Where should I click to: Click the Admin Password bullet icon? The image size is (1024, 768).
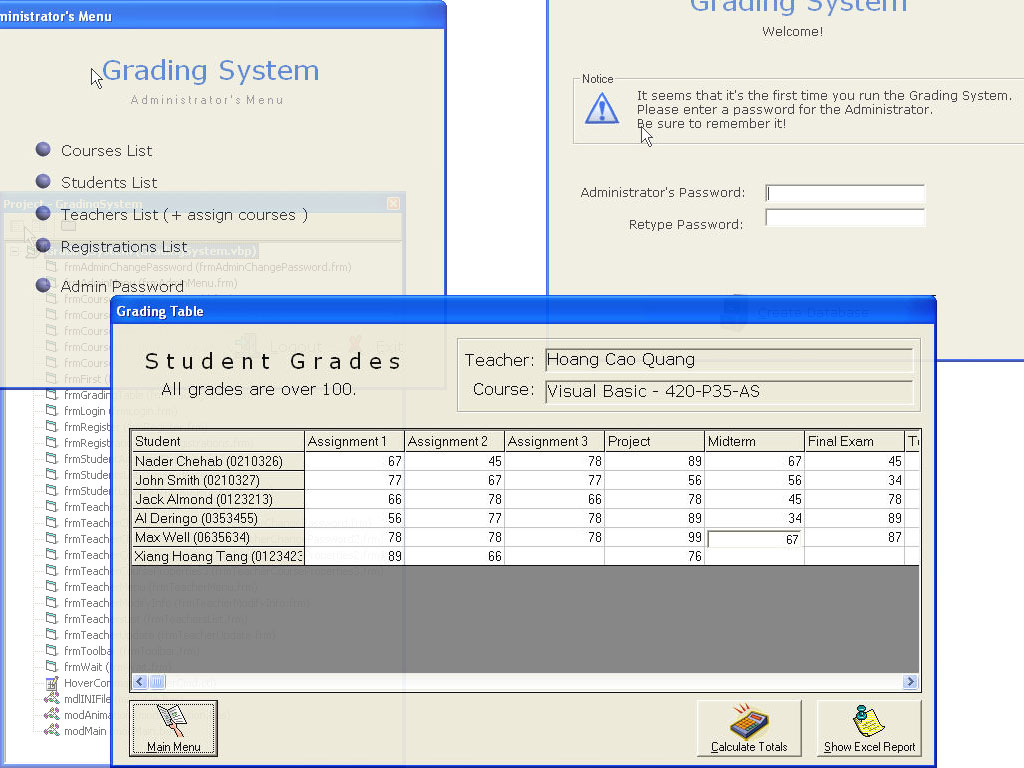point(43,285)
